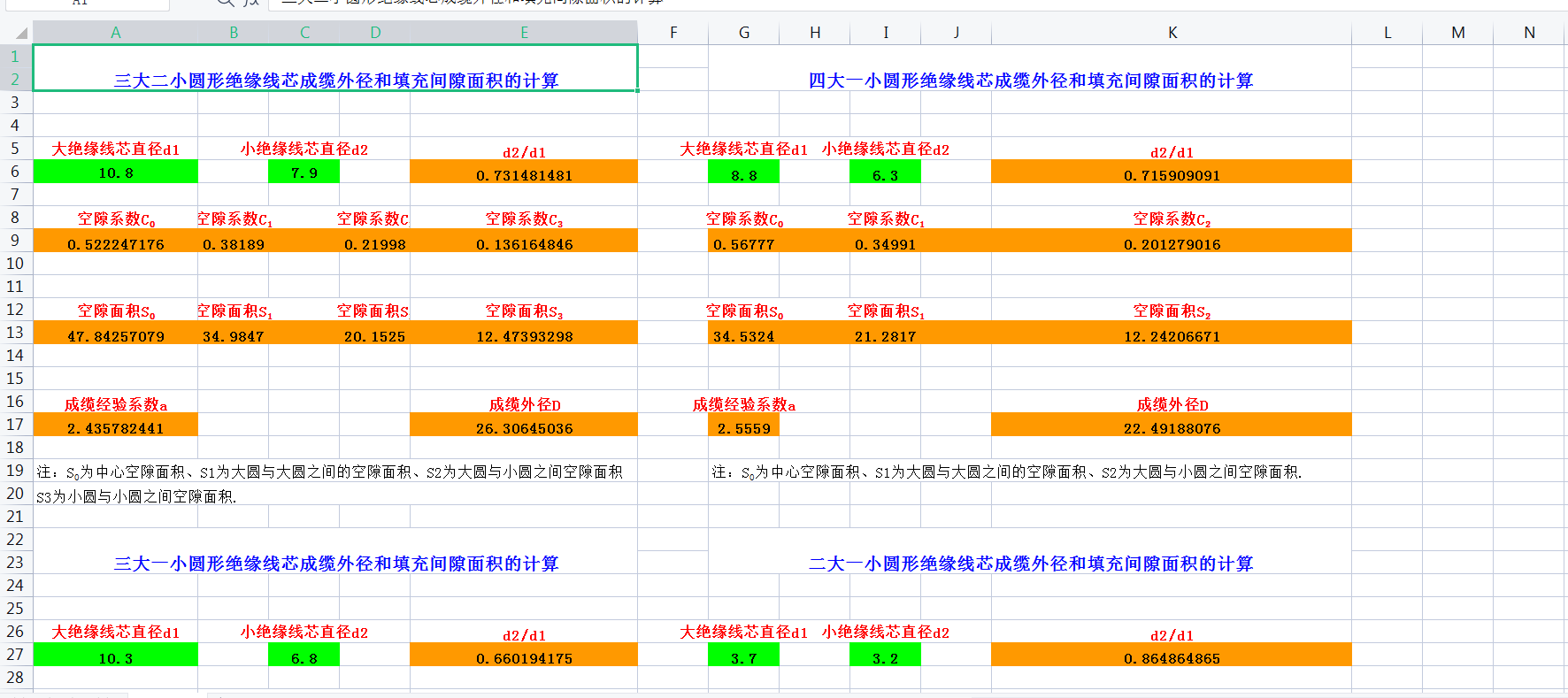
Task: Select the 成缆外径D result 26.30645036
Action: [524, 427]
